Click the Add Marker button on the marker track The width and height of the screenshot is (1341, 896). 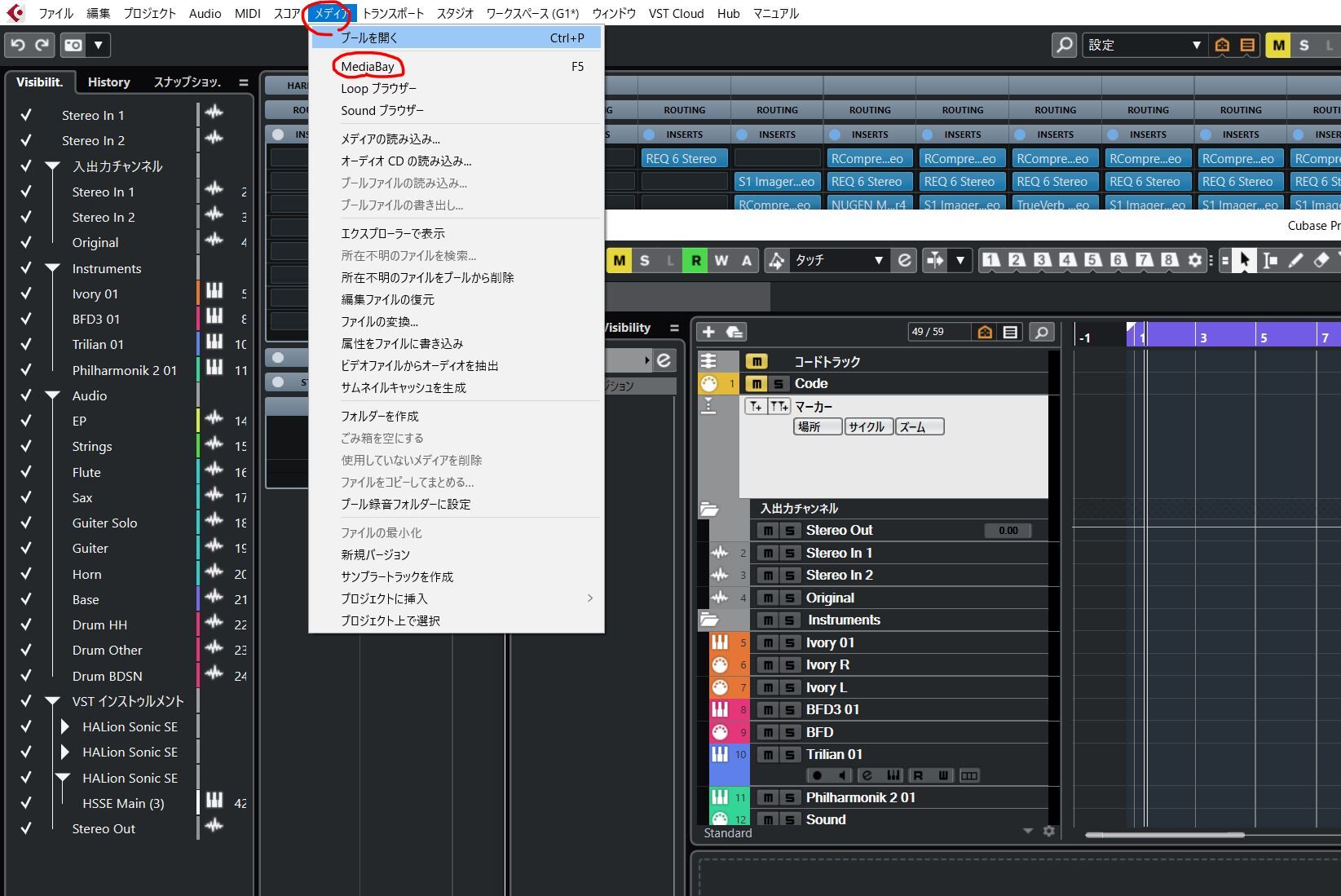(755, 406)
